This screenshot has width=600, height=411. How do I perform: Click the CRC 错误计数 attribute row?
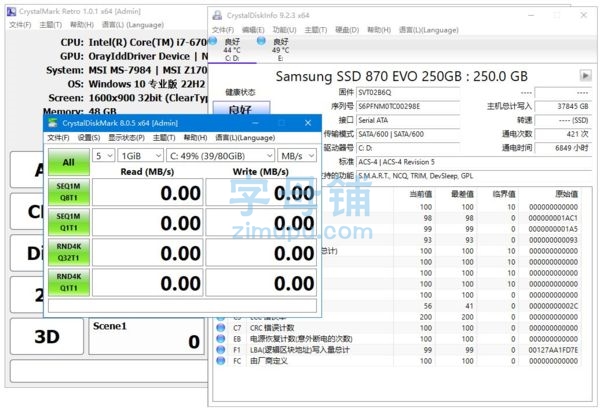tap(398, 328)
